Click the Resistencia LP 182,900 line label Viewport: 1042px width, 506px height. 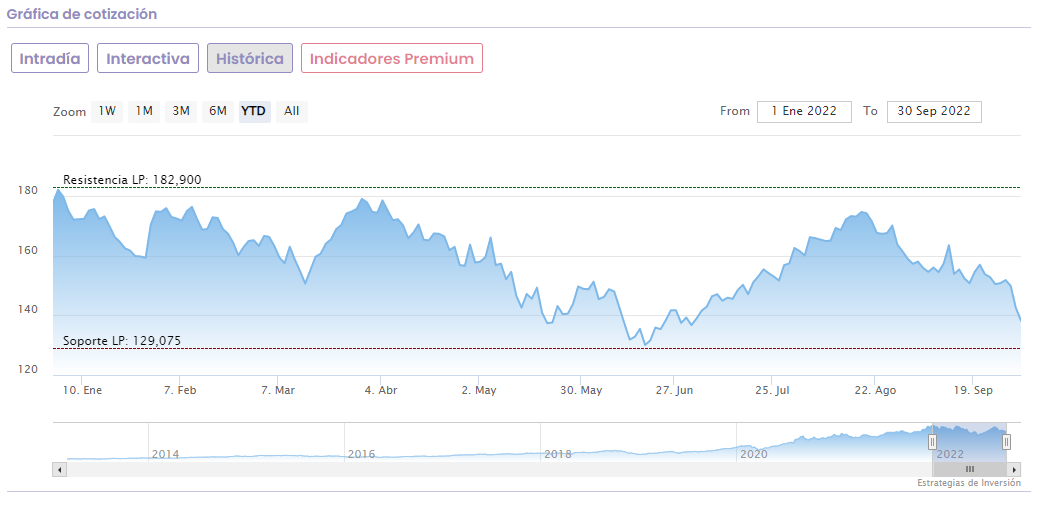pos(132,180)
